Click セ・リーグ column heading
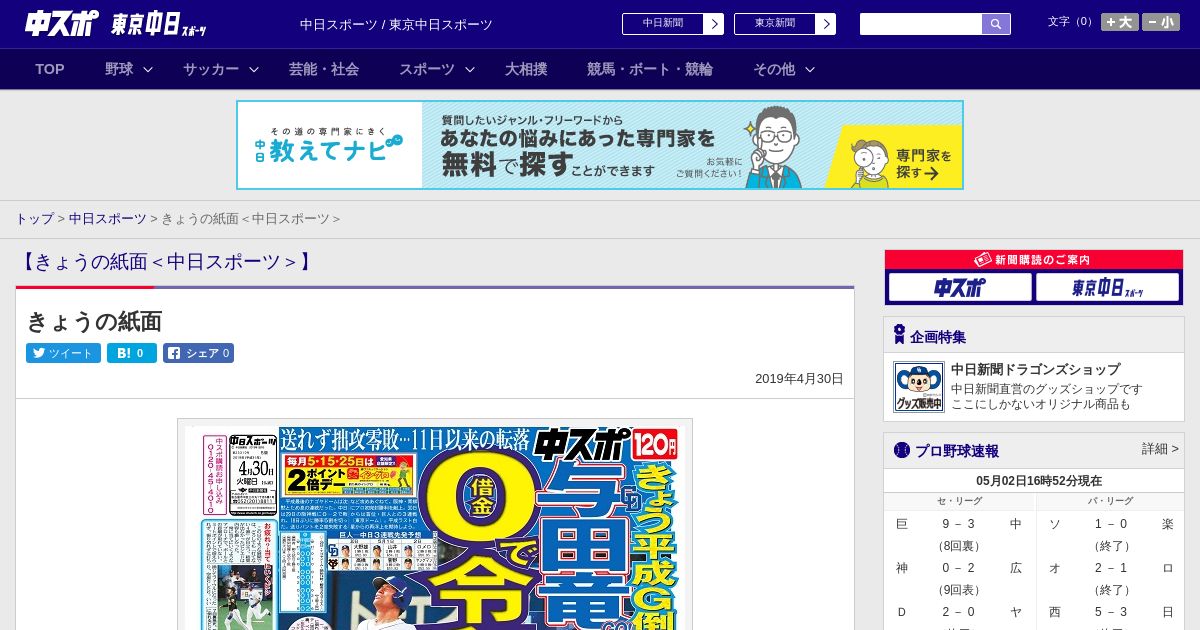1200x630 pixels. tap(959, 501)
